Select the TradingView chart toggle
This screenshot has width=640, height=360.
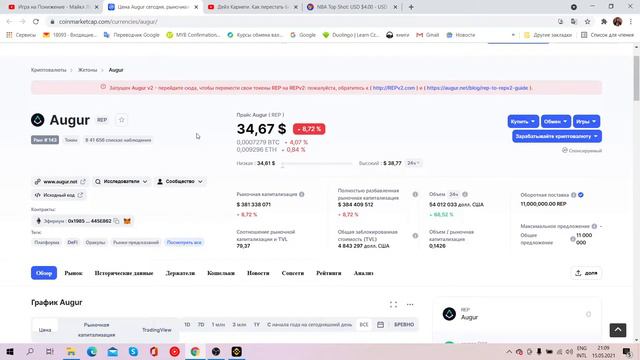point(157,330)
